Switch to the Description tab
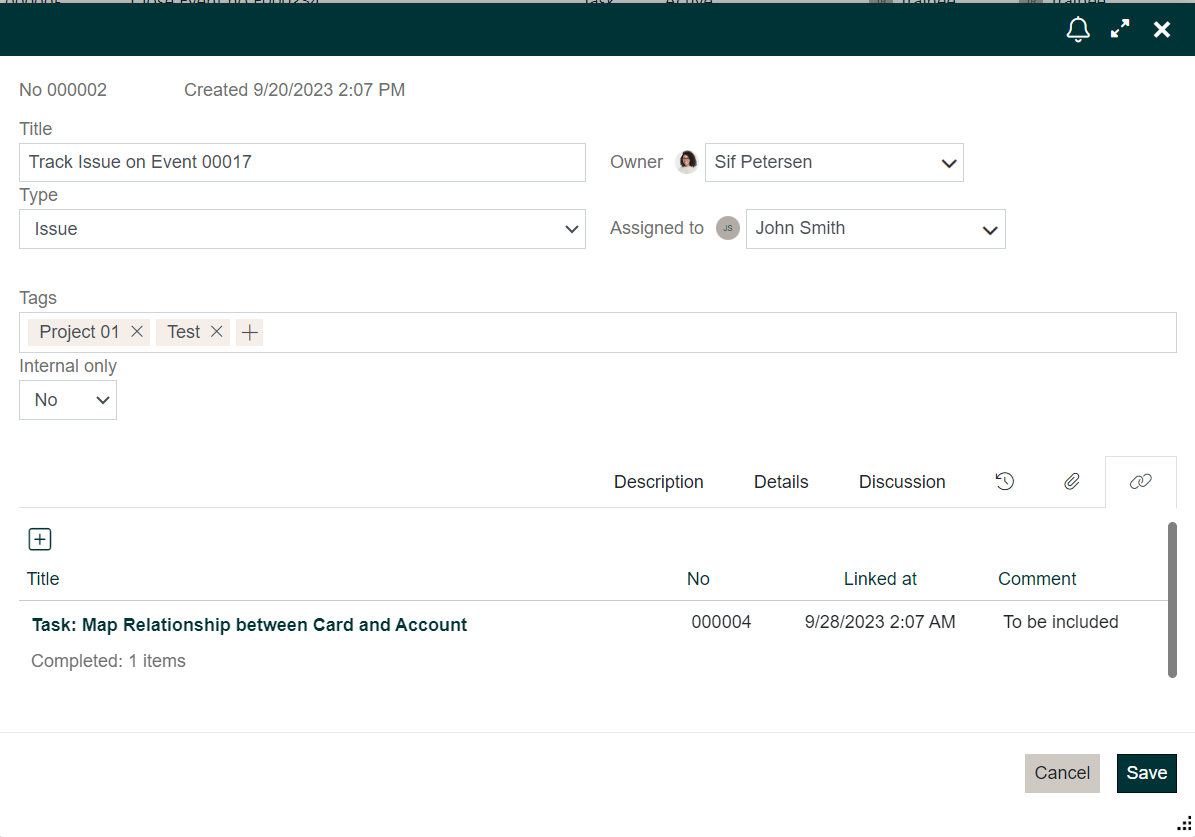The height and width of the screenshot is (837, 1195). (658, 482)
